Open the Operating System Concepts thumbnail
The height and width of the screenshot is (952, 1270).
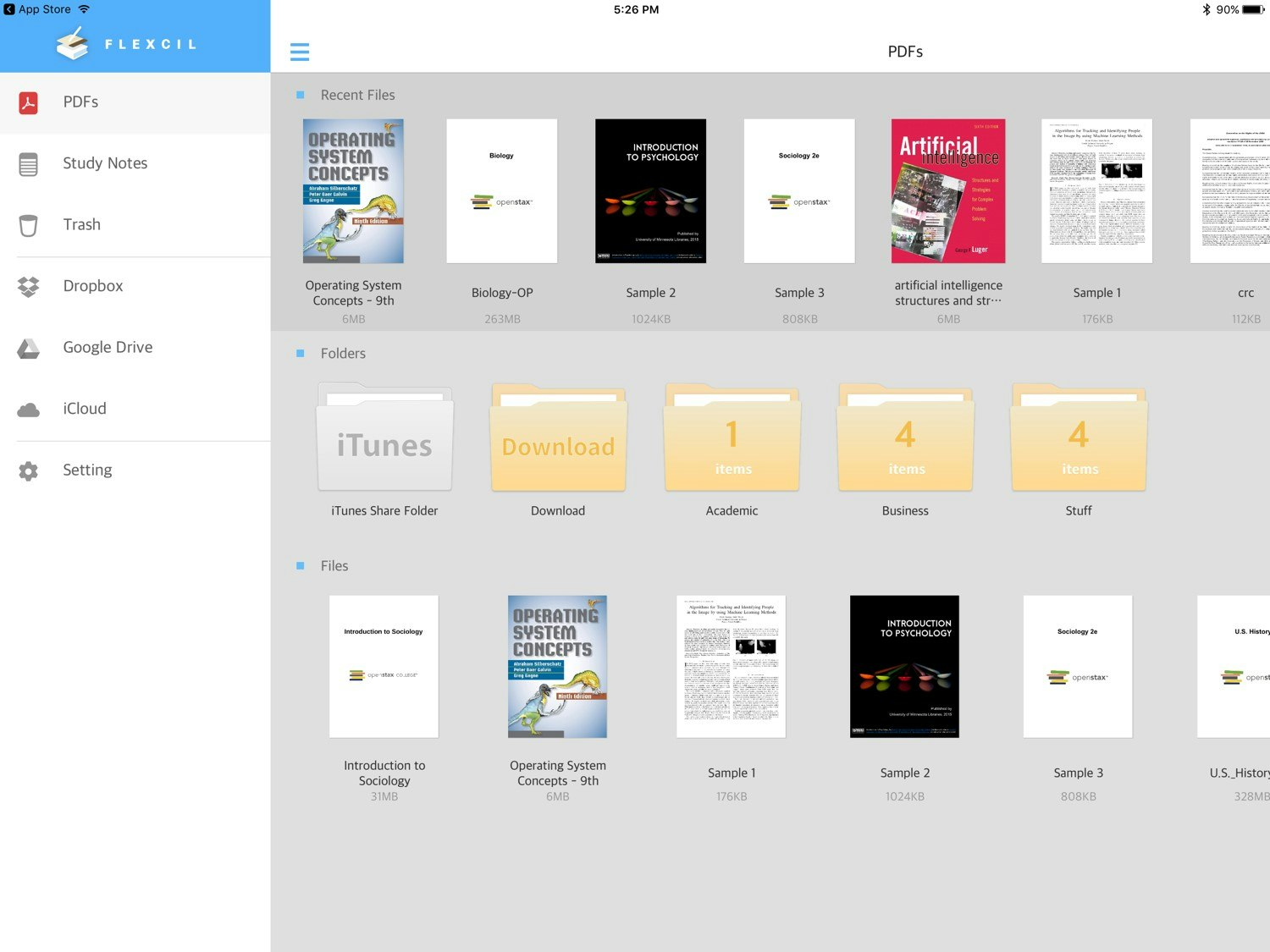click(x=353, y=190)
